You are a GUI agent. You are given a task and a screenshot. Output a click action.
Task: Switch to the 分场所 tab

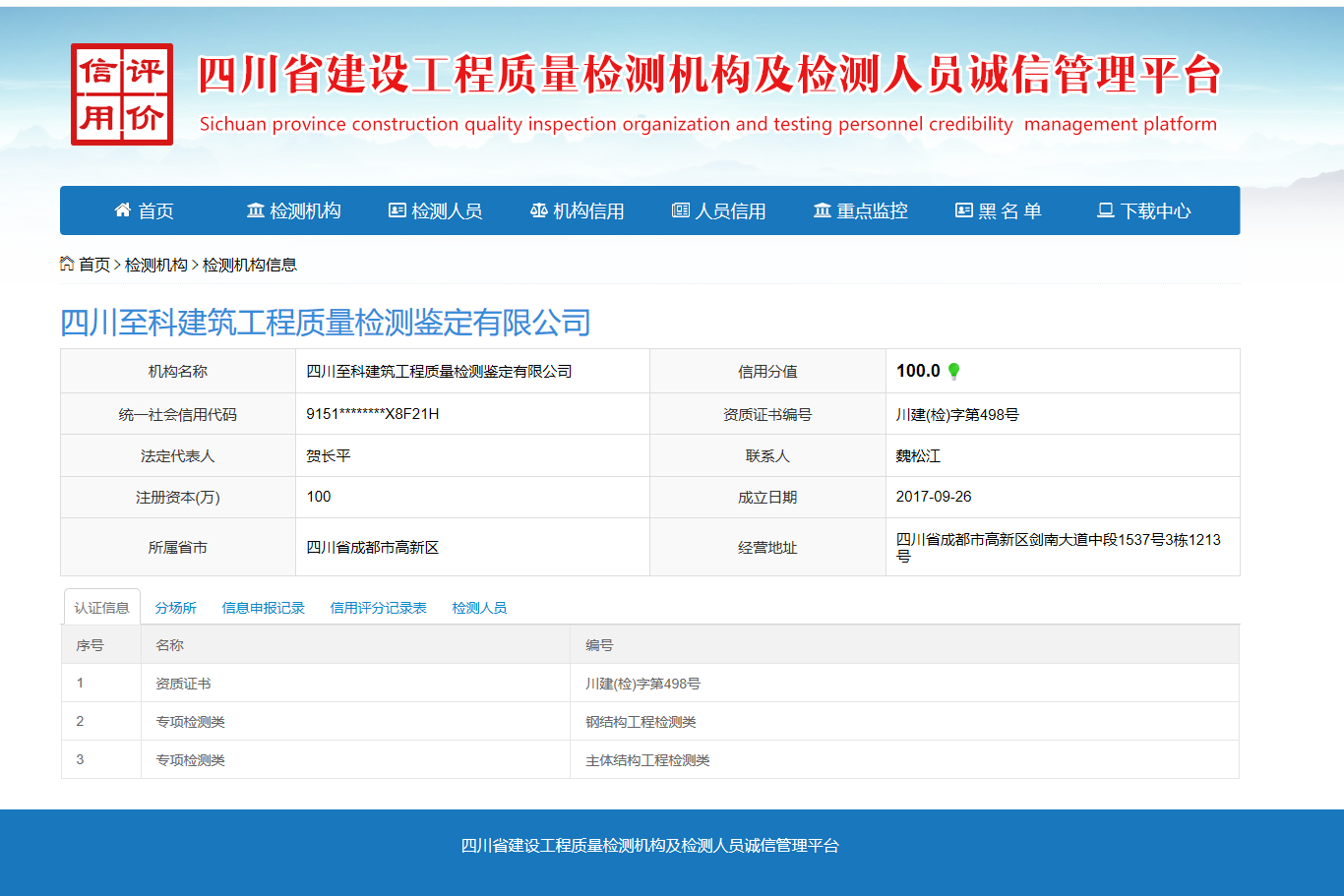coord(175,608)
